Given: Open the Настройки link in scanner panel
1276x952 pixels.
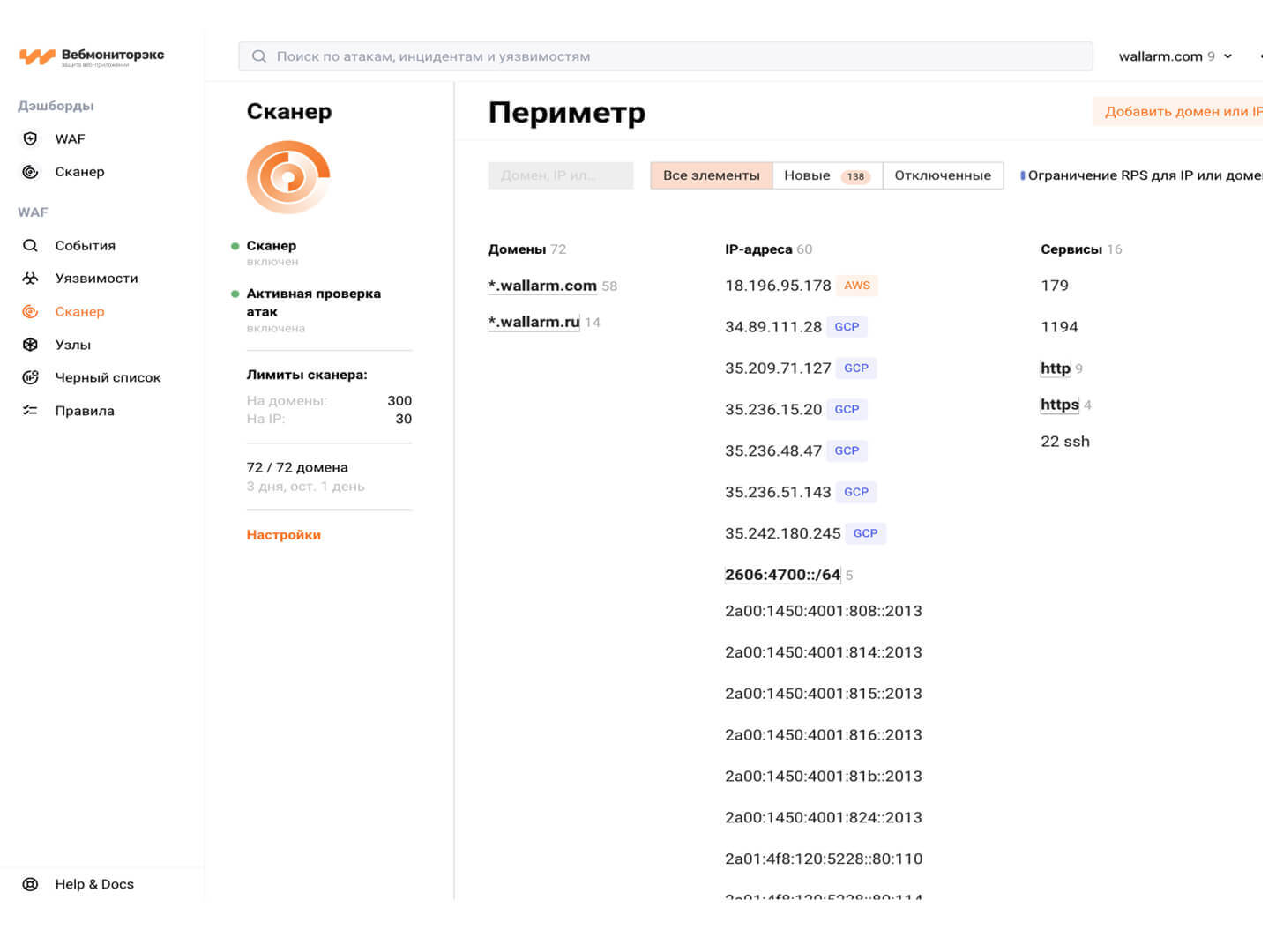Looking at the screenshot, I should point(283,535).
